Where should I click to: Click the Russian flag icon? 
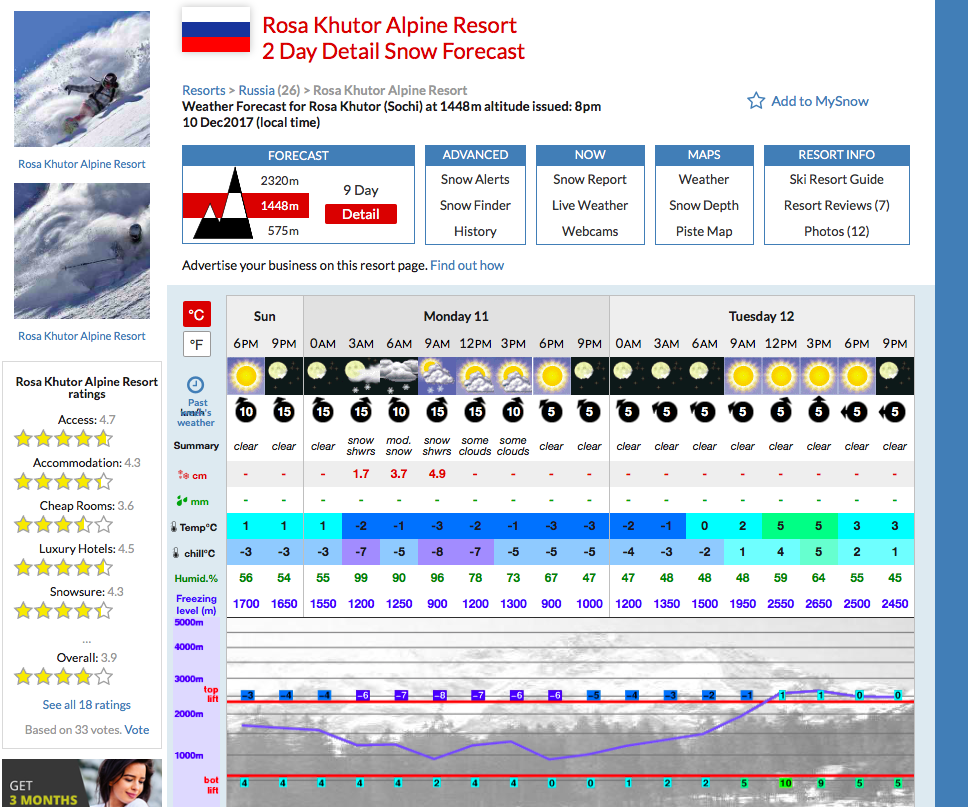tap(215, 32)
